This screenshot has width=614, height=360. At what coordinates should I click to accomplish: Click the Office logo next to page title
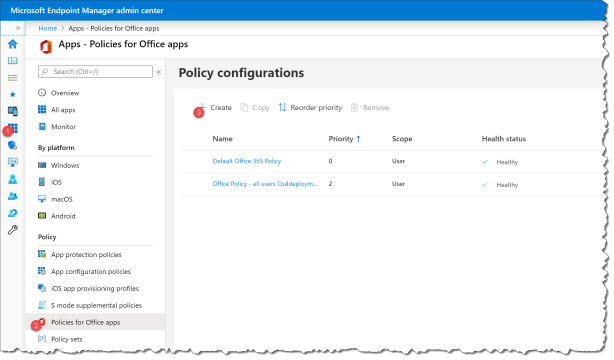46,47
